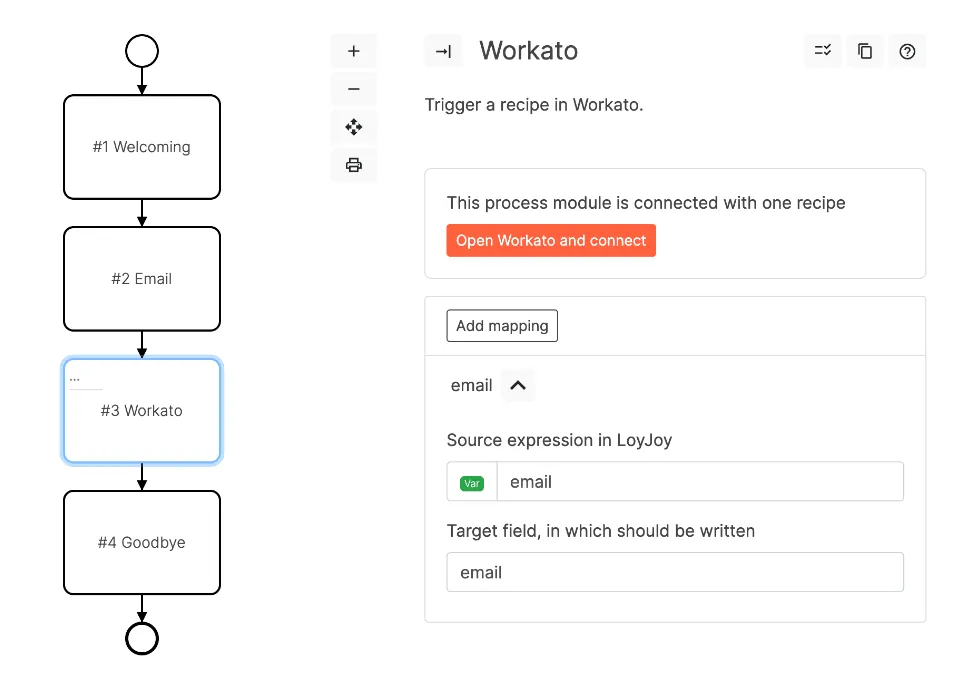
Task: Click Open Workato and connect
Action: pyautogui.click(x=551, y=240)
